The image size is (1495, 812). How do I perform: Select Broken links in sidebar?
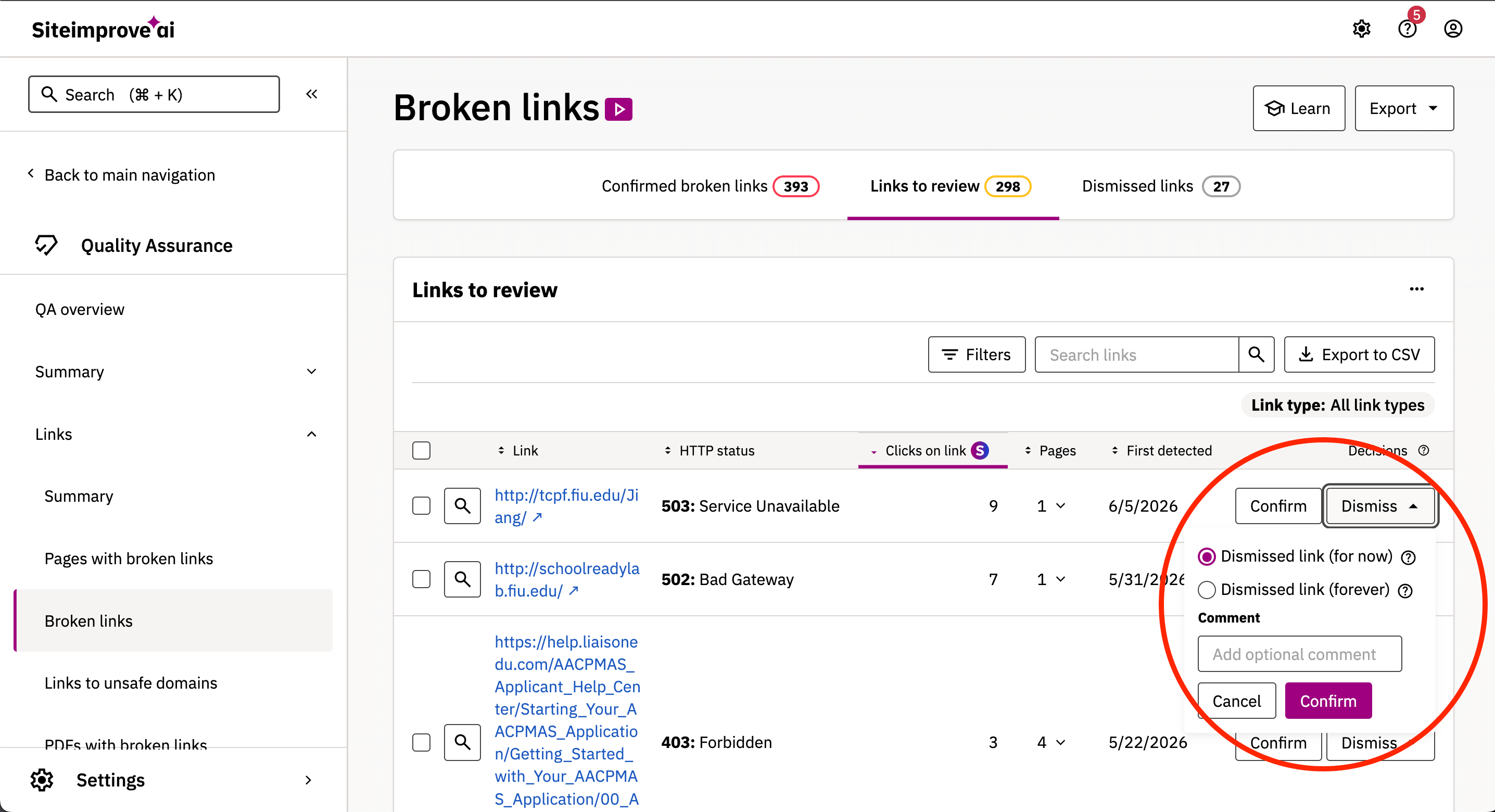click(x=173, y=621)
